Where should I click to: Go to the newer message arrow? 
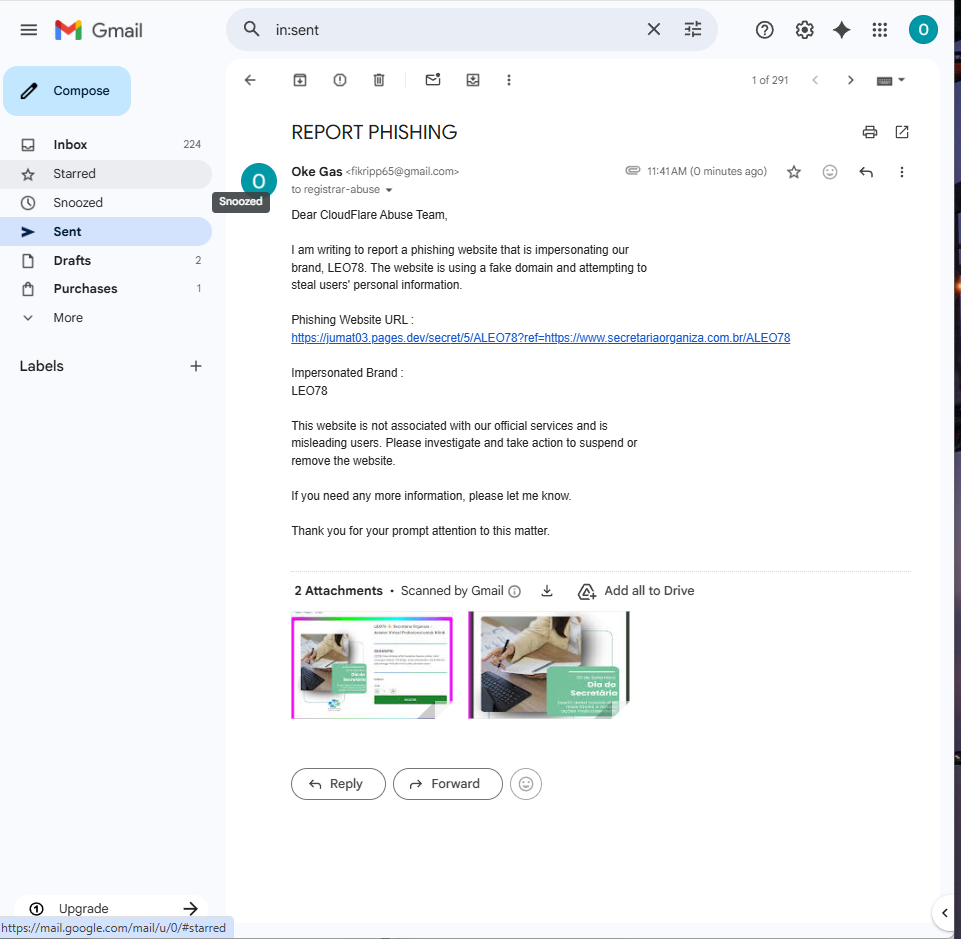815,80
